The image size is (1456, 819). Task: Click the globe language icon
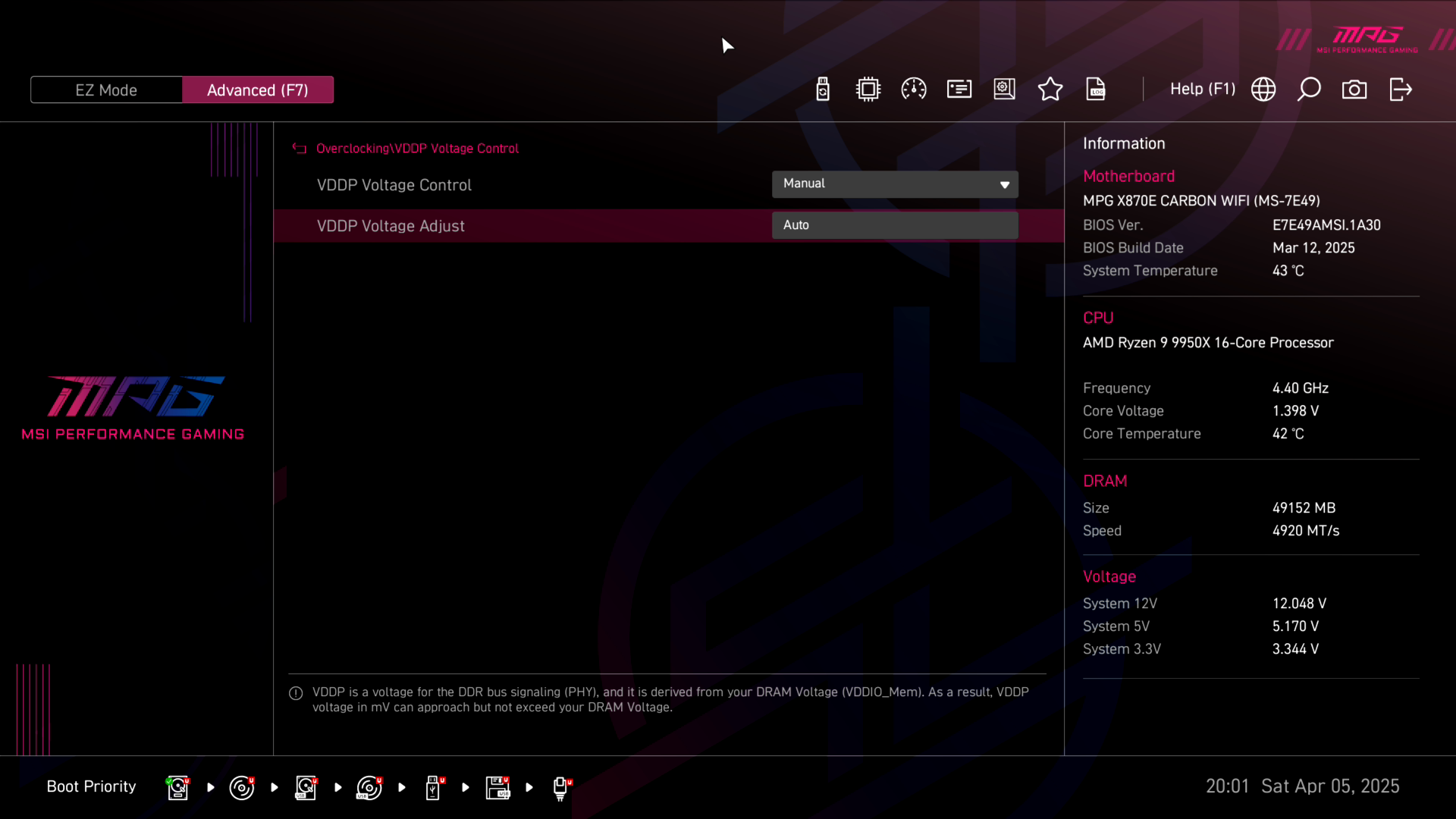tap(1263, 89)
